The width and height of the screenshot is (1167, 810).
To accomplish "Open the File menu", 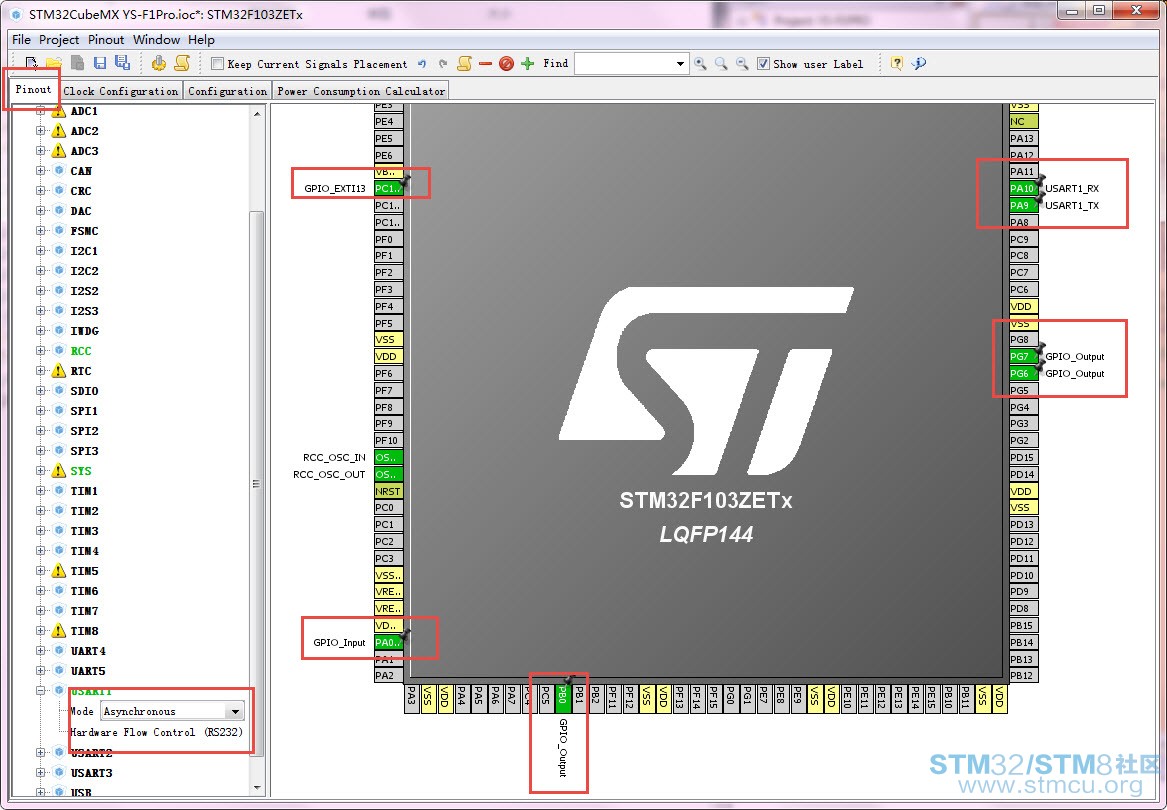I will [22, 39].
